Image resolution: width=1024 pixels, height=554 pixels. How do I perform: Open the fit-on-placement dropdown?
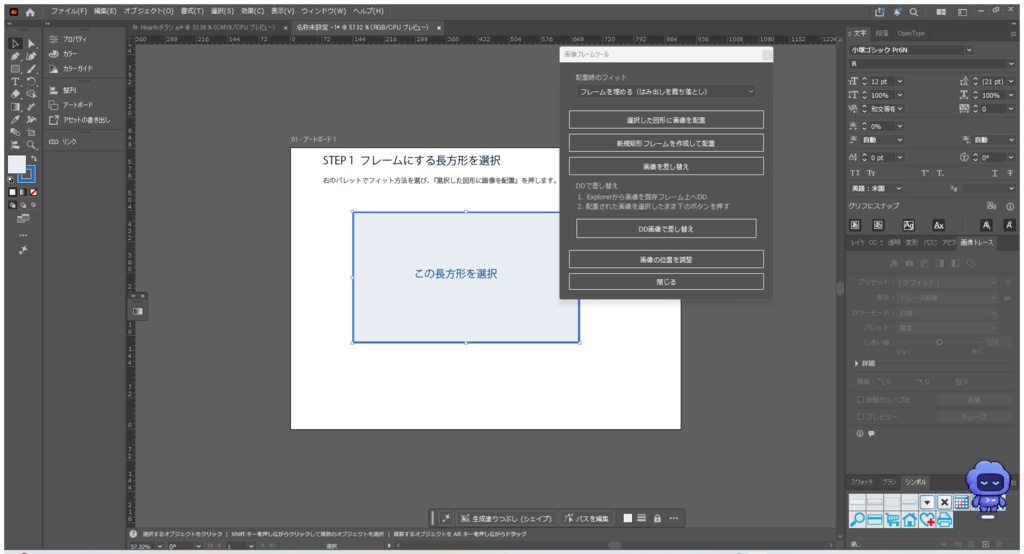(666, 91)
